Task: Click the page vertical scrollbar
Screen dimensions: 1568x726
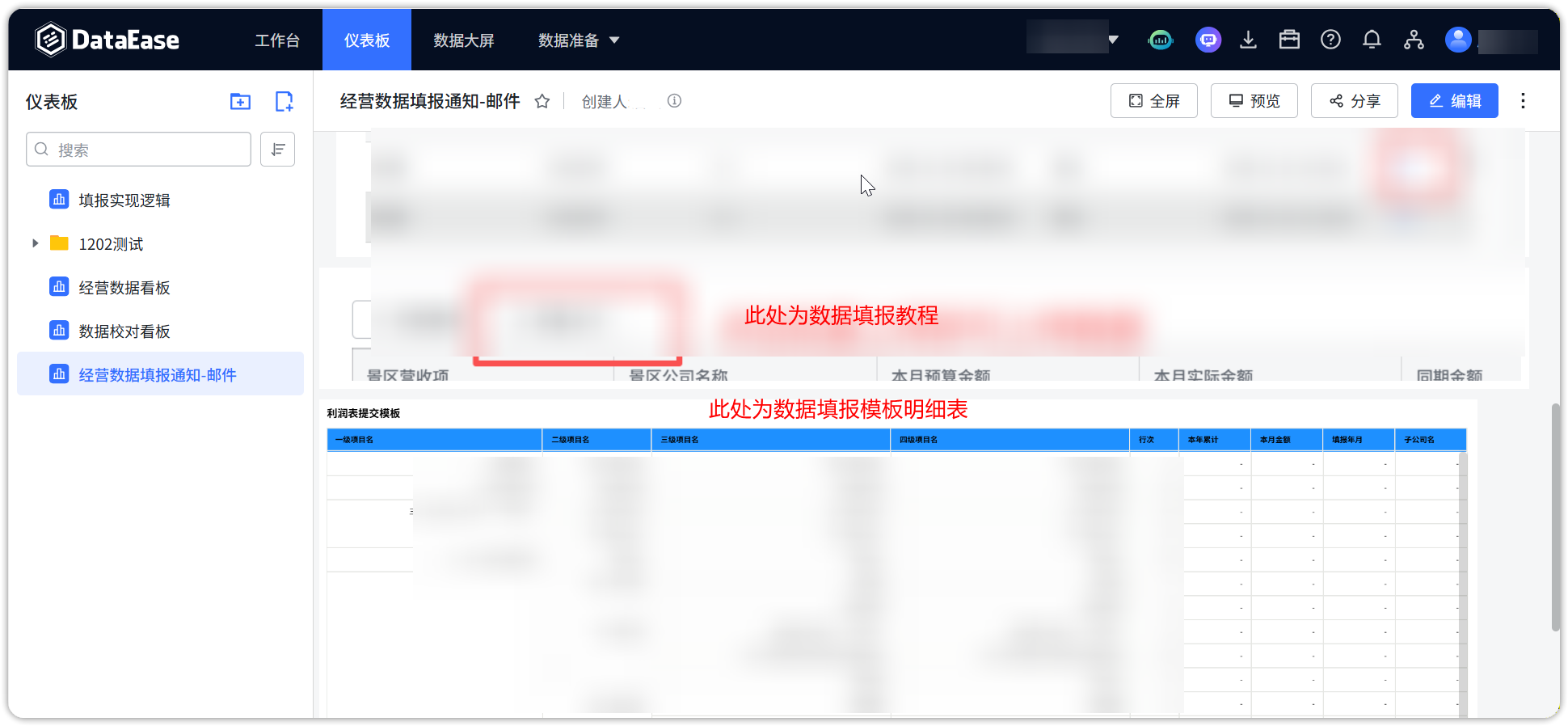Action: click(x=1555, y=517)
